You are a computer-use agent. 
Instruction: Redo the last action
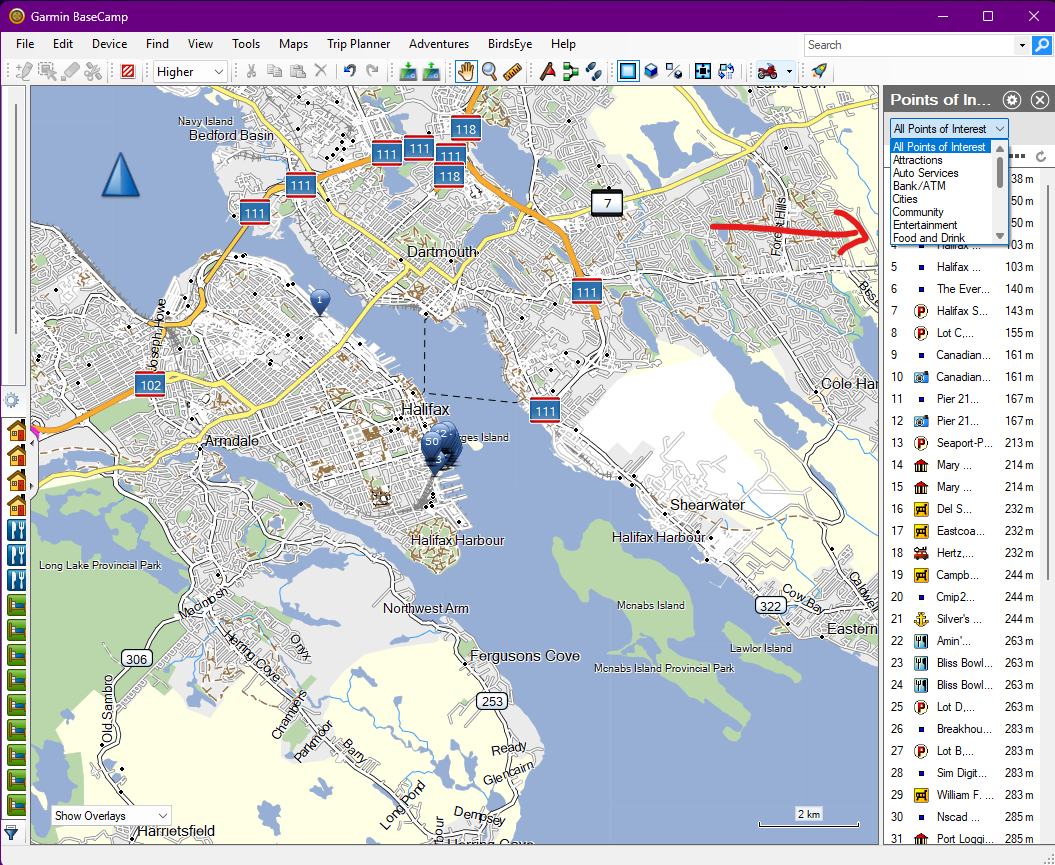[372, 71]
